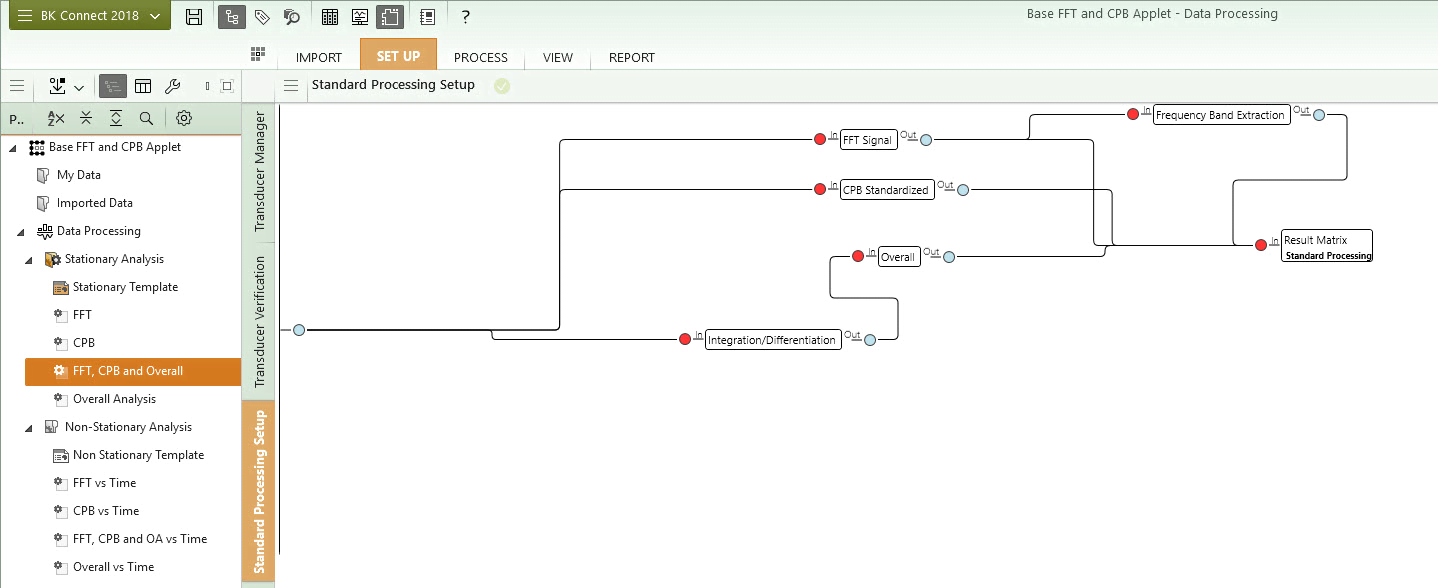The height and width of the screenshot is (588, 1438).
Task: Collapse the Data Processing tree node
Action: point(22,232)
